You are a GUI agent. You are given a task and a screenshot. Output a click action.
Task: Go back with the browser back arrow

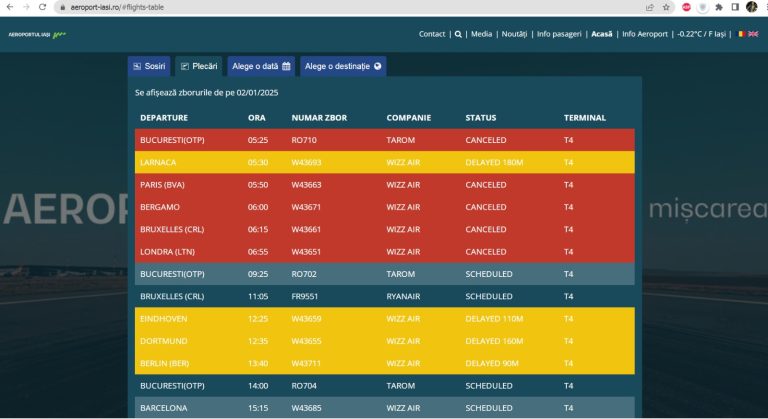pyautogui.click(x=10, y=7)
